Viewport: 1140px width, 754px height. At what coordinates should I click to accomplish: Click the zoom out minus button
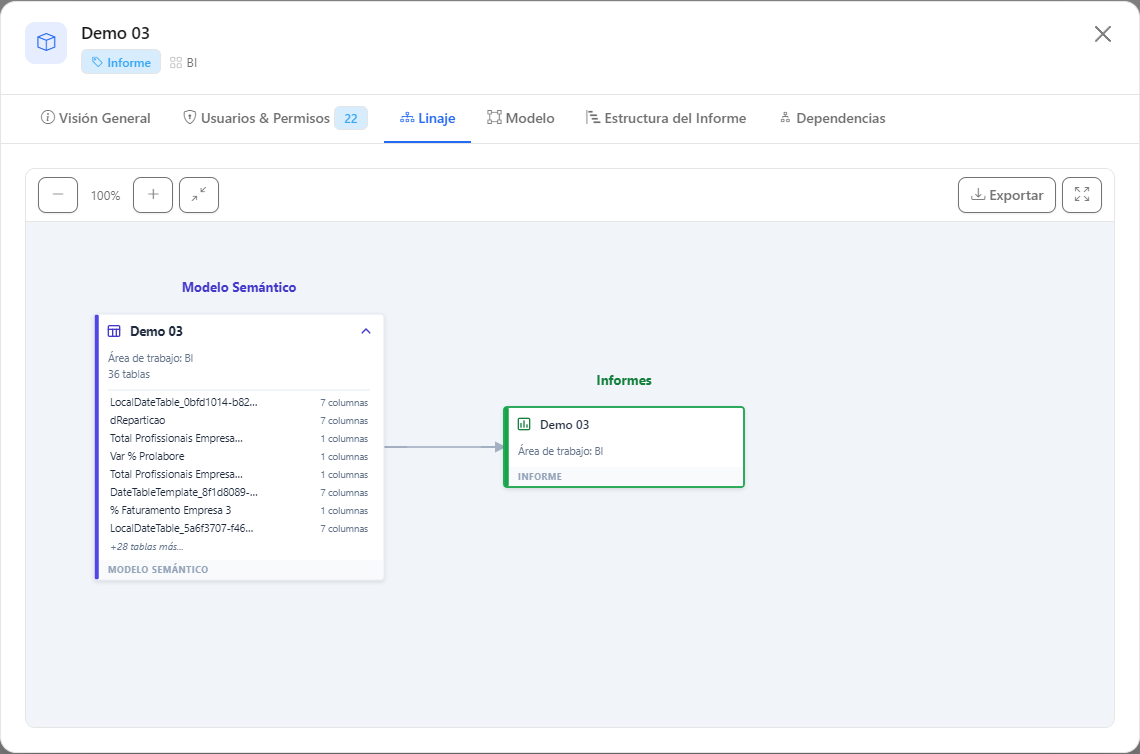pos(58,195)
